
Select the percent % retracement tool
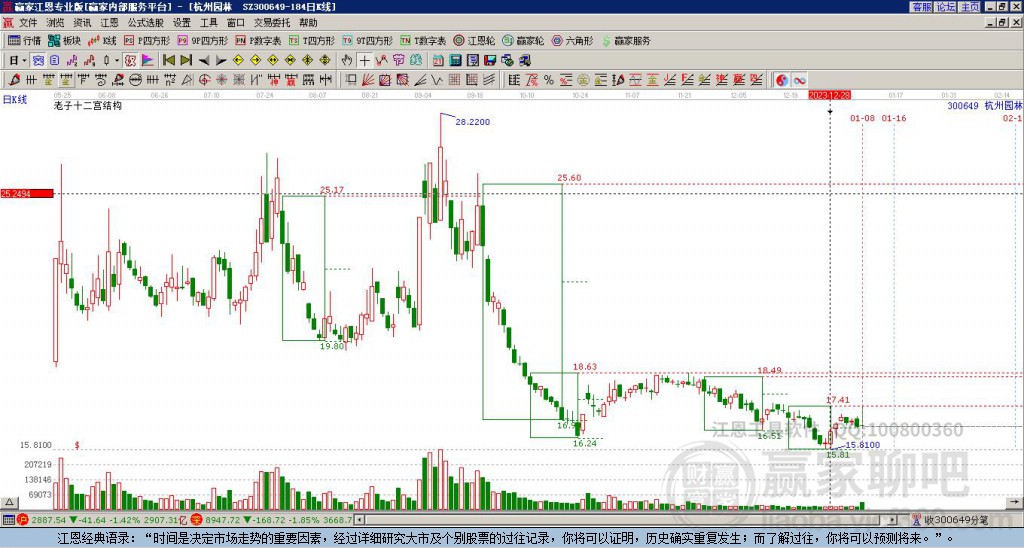pyautogui.click(x=549, y=80)
